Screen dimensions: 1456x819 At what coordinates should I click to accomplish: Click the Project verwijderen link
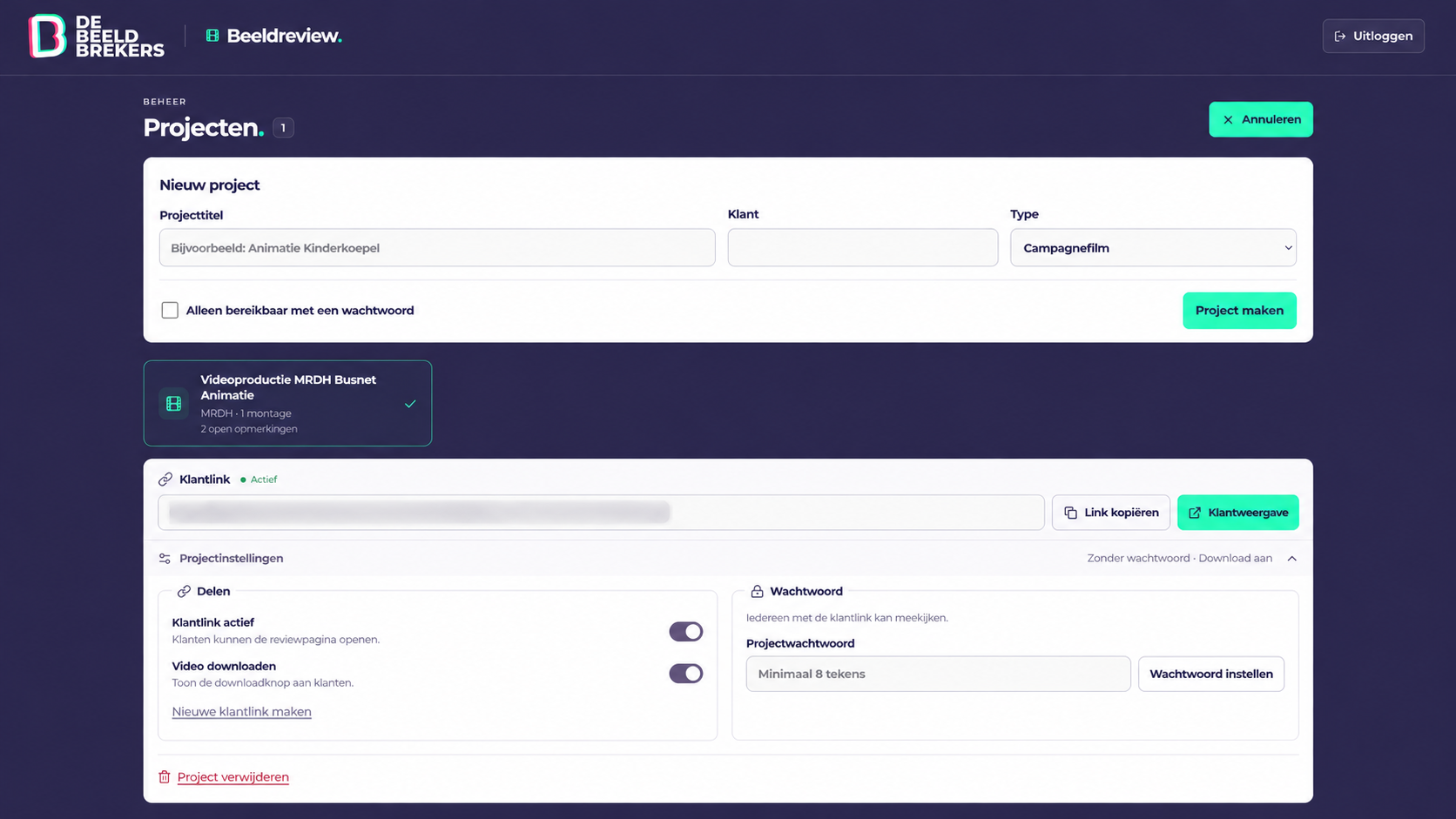point(233,777)
